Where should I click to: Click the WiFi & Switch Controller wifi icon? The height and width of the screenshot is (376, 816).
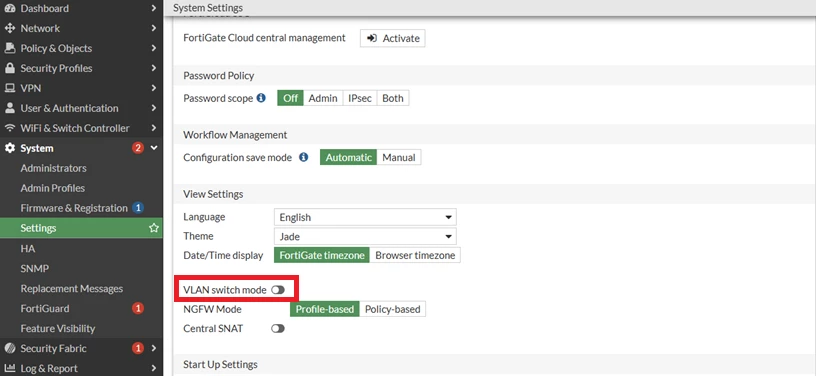point(9,128)
